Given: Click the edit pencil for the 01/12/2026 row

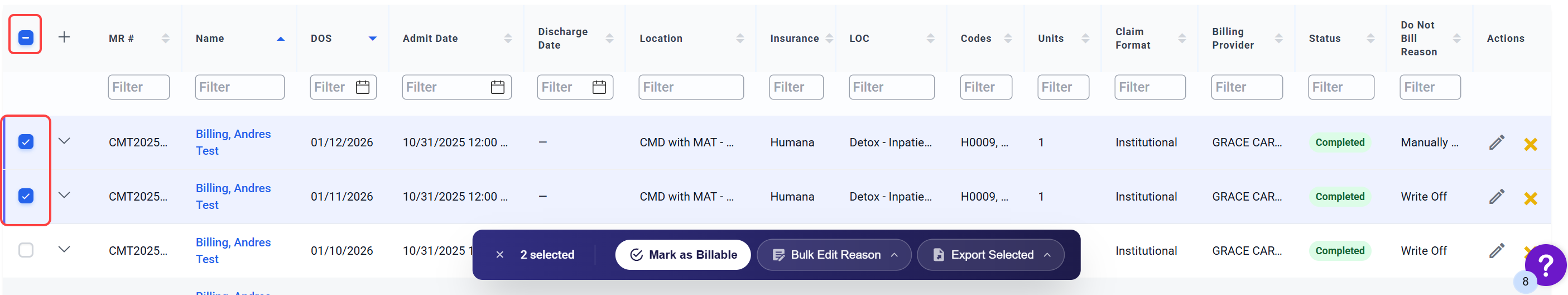Looking at the screenshot, I should pos(1496,142).
